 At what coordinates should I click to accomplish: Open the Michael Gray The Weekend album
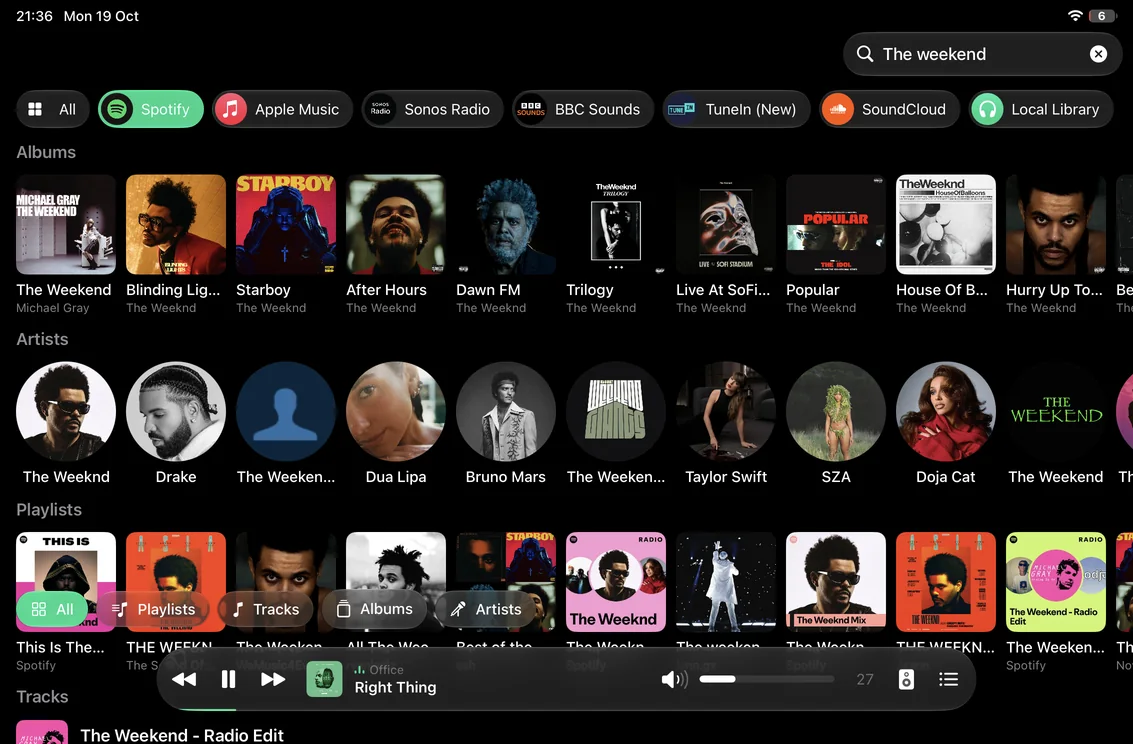point(66,225)
